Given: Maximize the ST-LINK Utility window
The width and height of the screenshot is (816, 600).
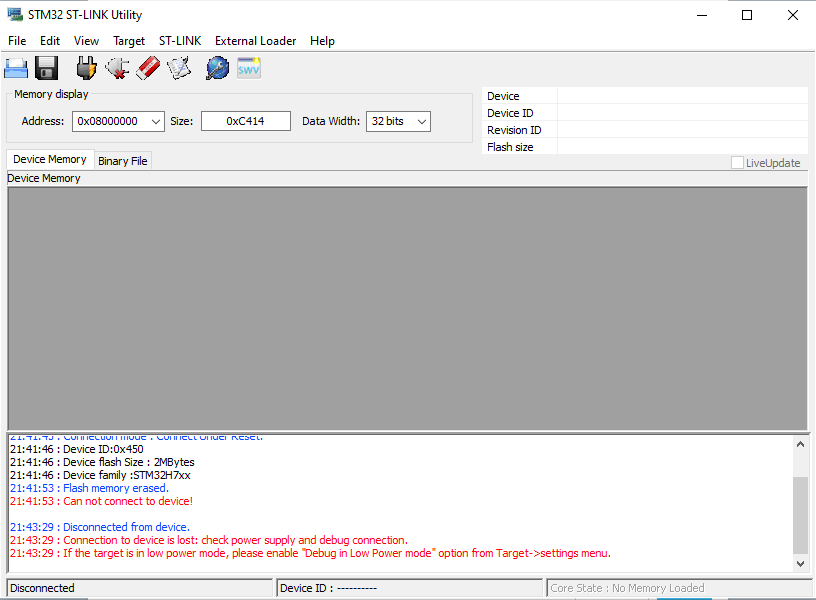Looking at the screenshot, I should pyautogui.click(x=747, y=15).
